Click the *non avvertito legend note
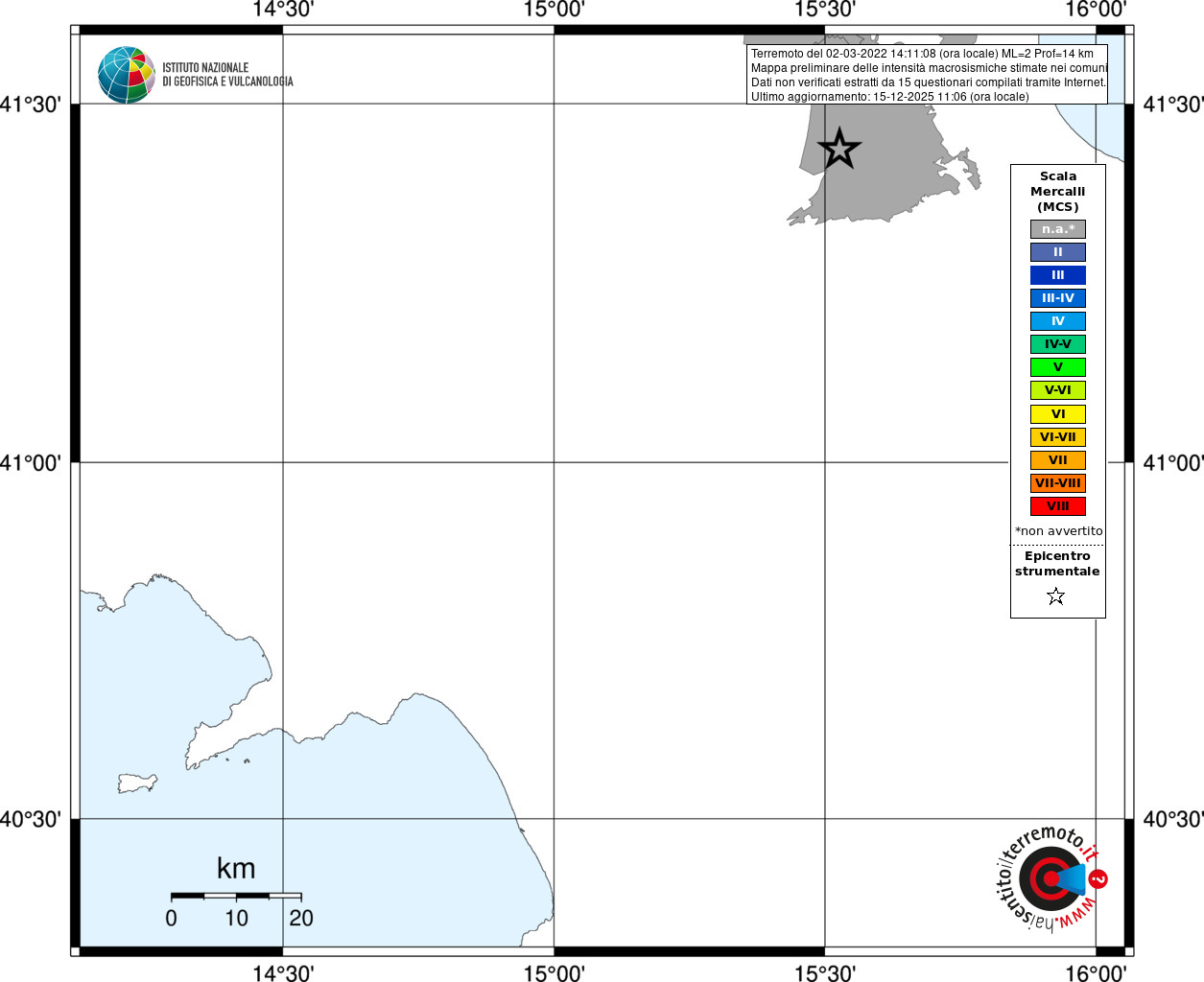 [1059, 531]
